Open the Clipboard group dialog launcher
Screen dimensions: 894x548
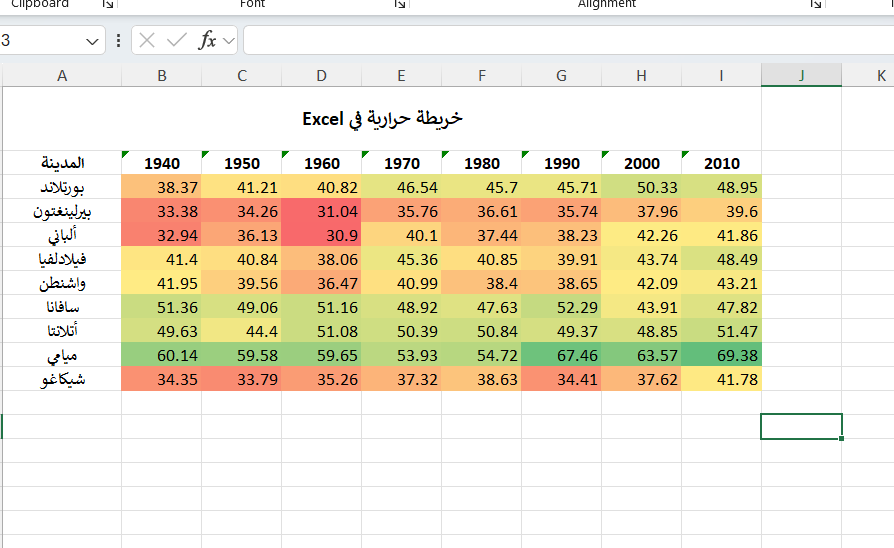tap(107, 5)
